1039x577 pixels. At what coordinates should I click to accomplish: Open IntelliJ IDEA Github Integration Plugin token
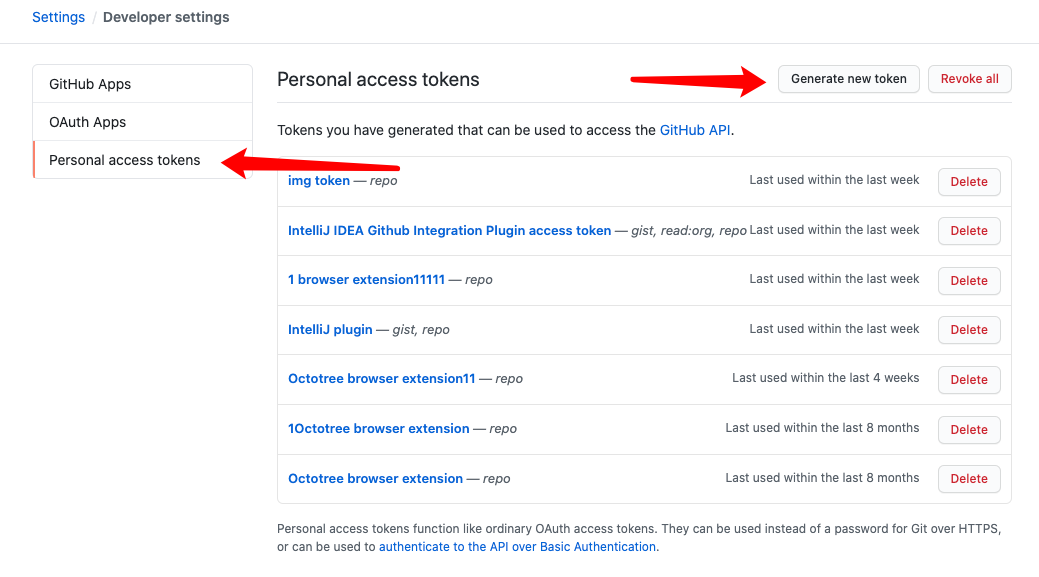pos(449,230)
